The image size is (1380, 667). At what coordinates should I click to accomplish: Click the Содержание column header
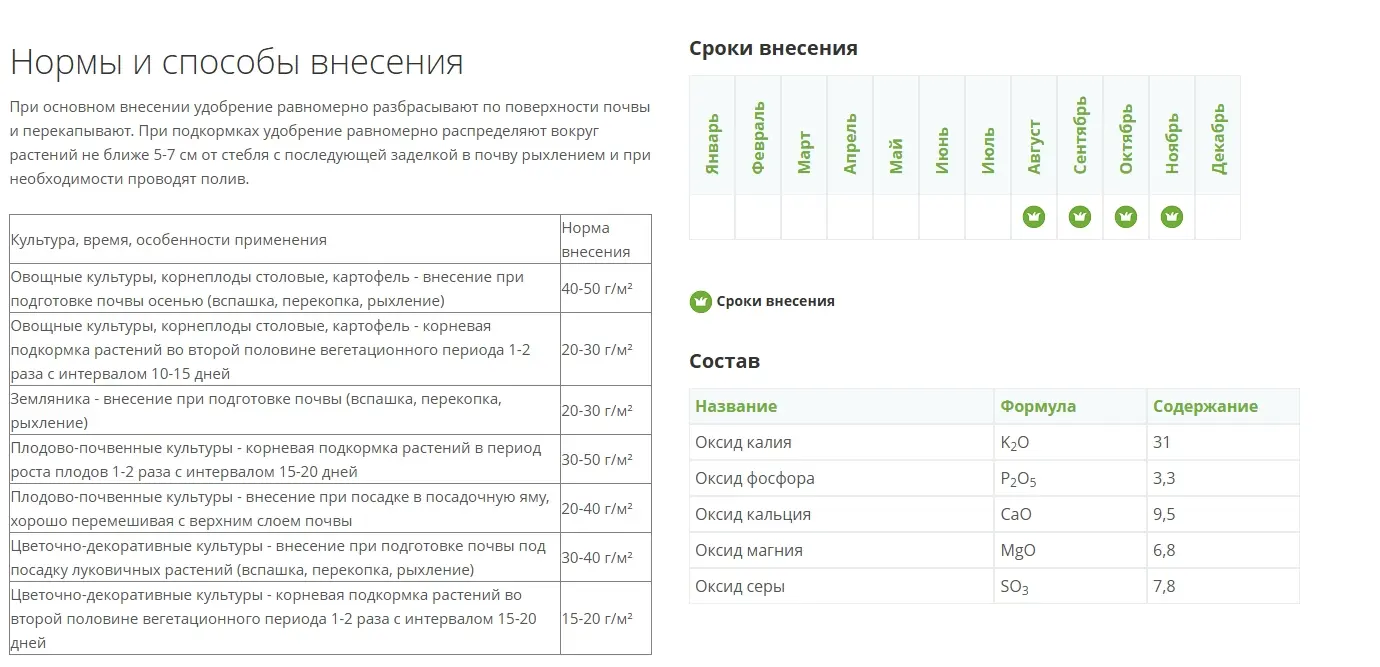[x=1205, y=406]
